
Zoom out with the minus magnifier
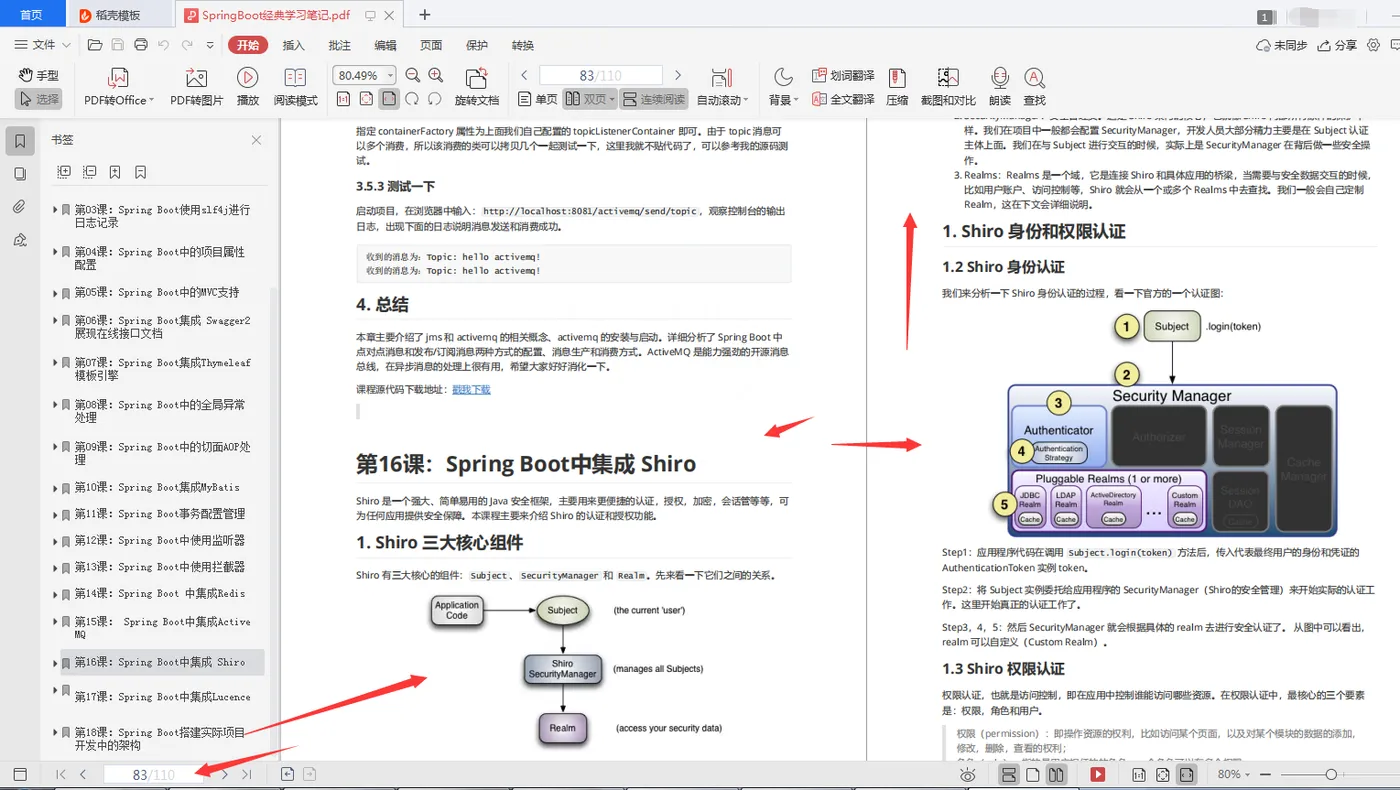point(413,75)
